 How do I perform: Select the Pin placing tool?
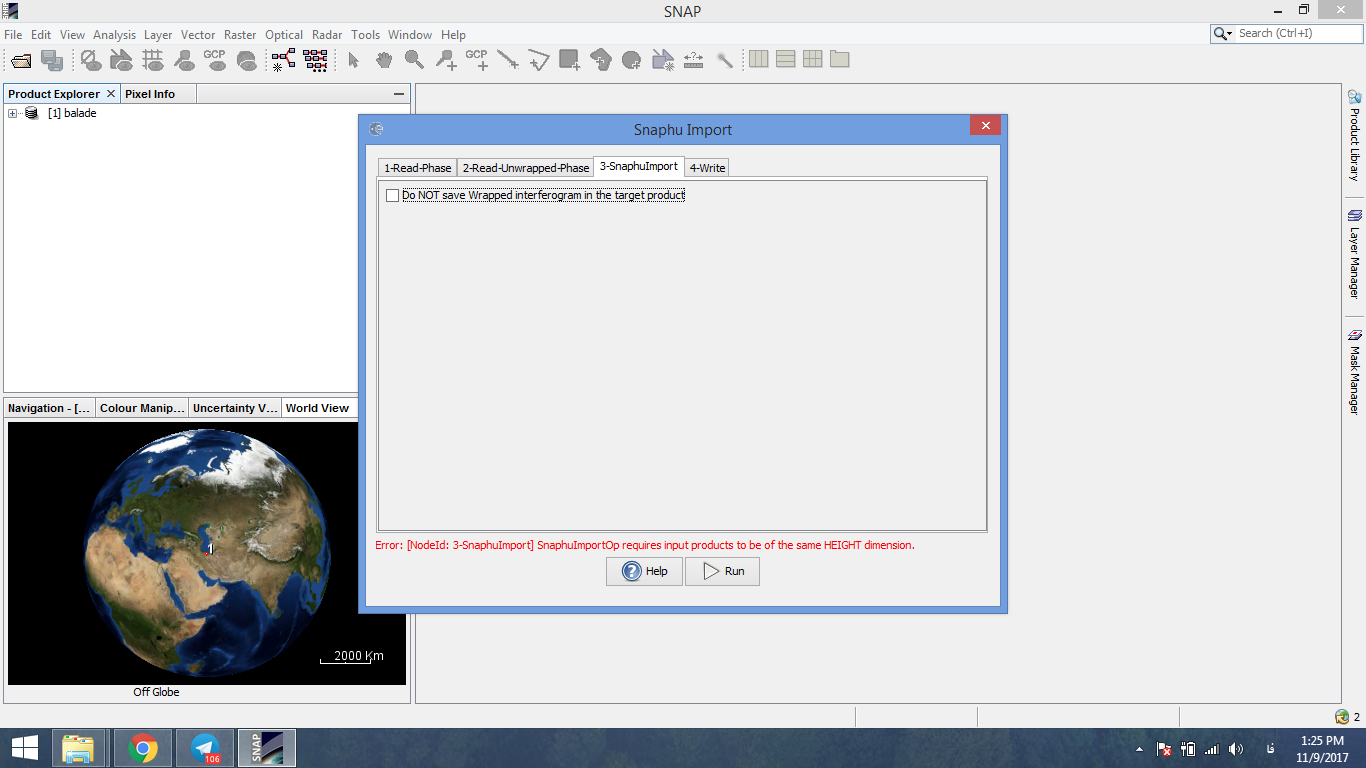pos(446,60)
